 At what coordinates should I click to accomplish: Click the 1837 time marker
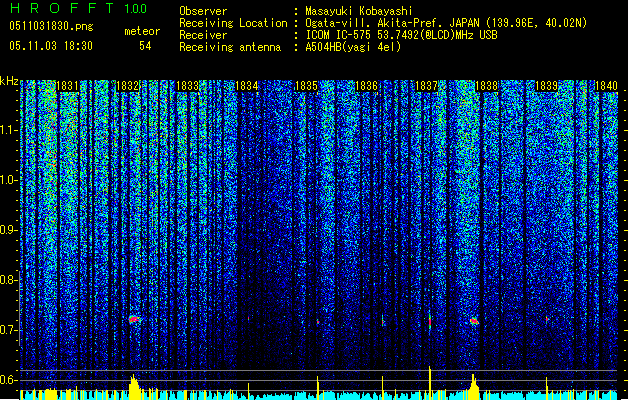426,86
